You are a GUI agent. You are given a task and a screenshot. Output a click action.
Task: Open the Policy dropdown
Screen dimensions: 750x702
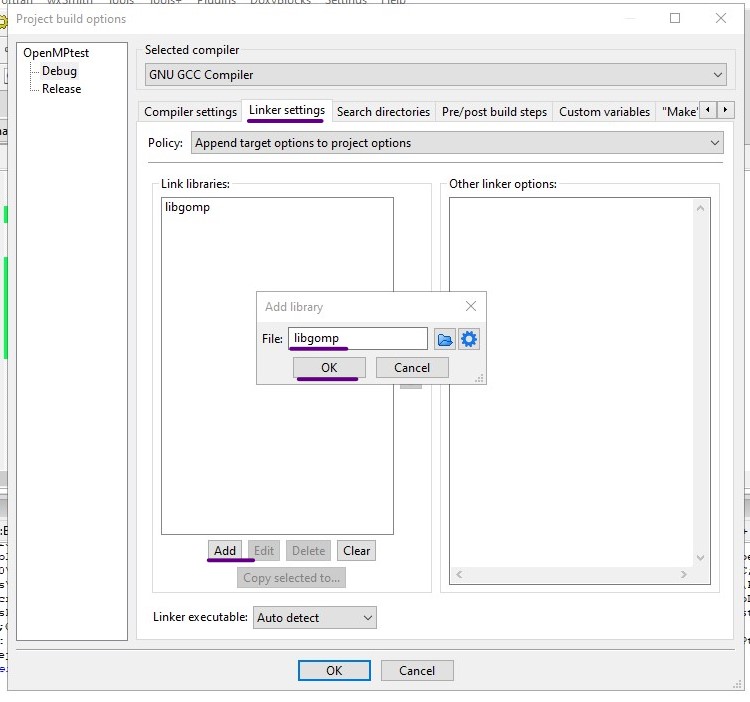[x=457, y=143]
